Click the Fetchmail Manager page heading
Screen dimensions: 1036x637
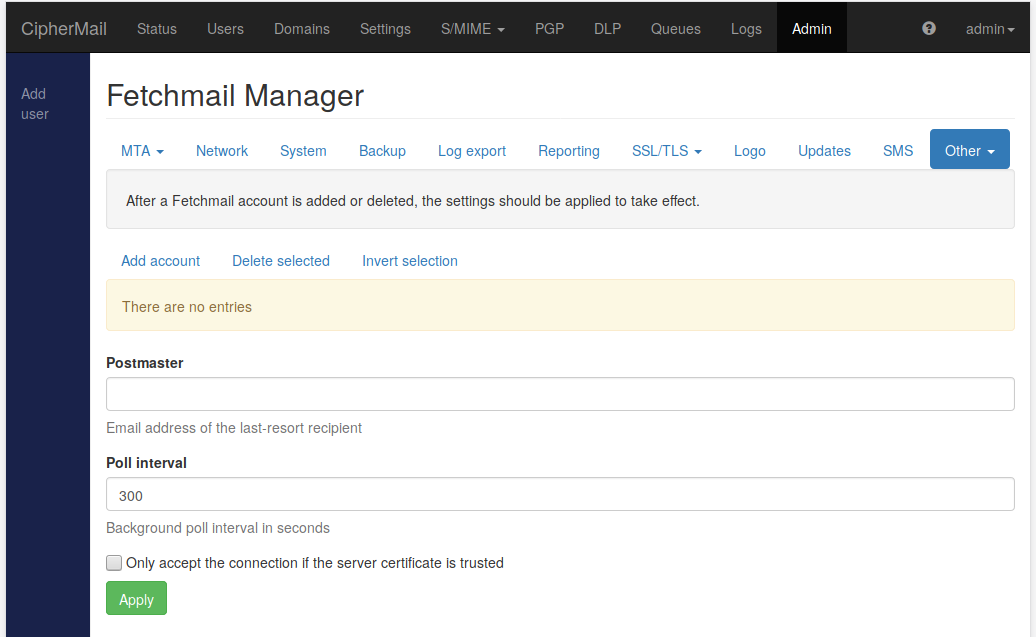pos(235,96)
